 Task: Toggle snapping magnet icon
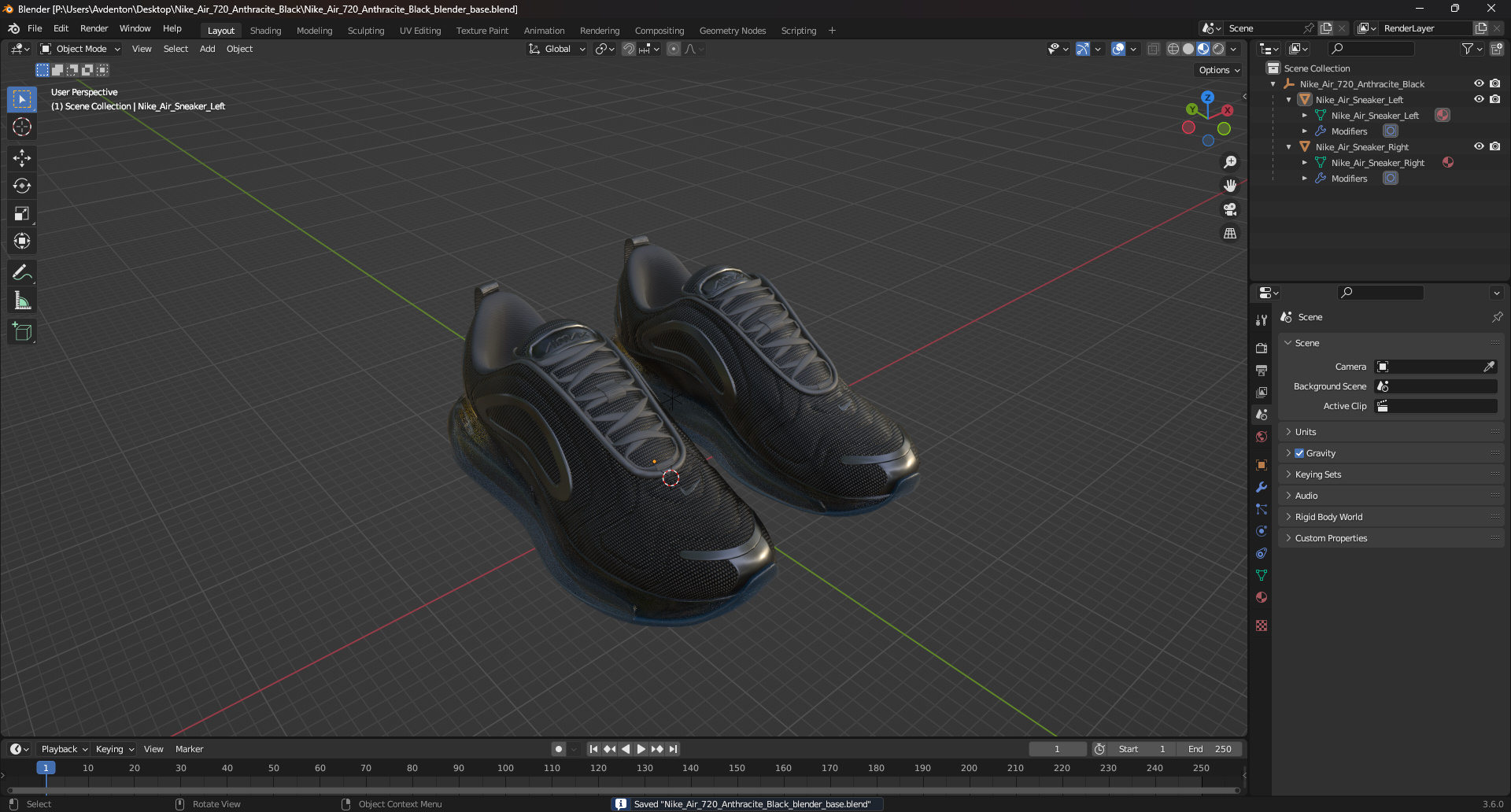(629, 49)
